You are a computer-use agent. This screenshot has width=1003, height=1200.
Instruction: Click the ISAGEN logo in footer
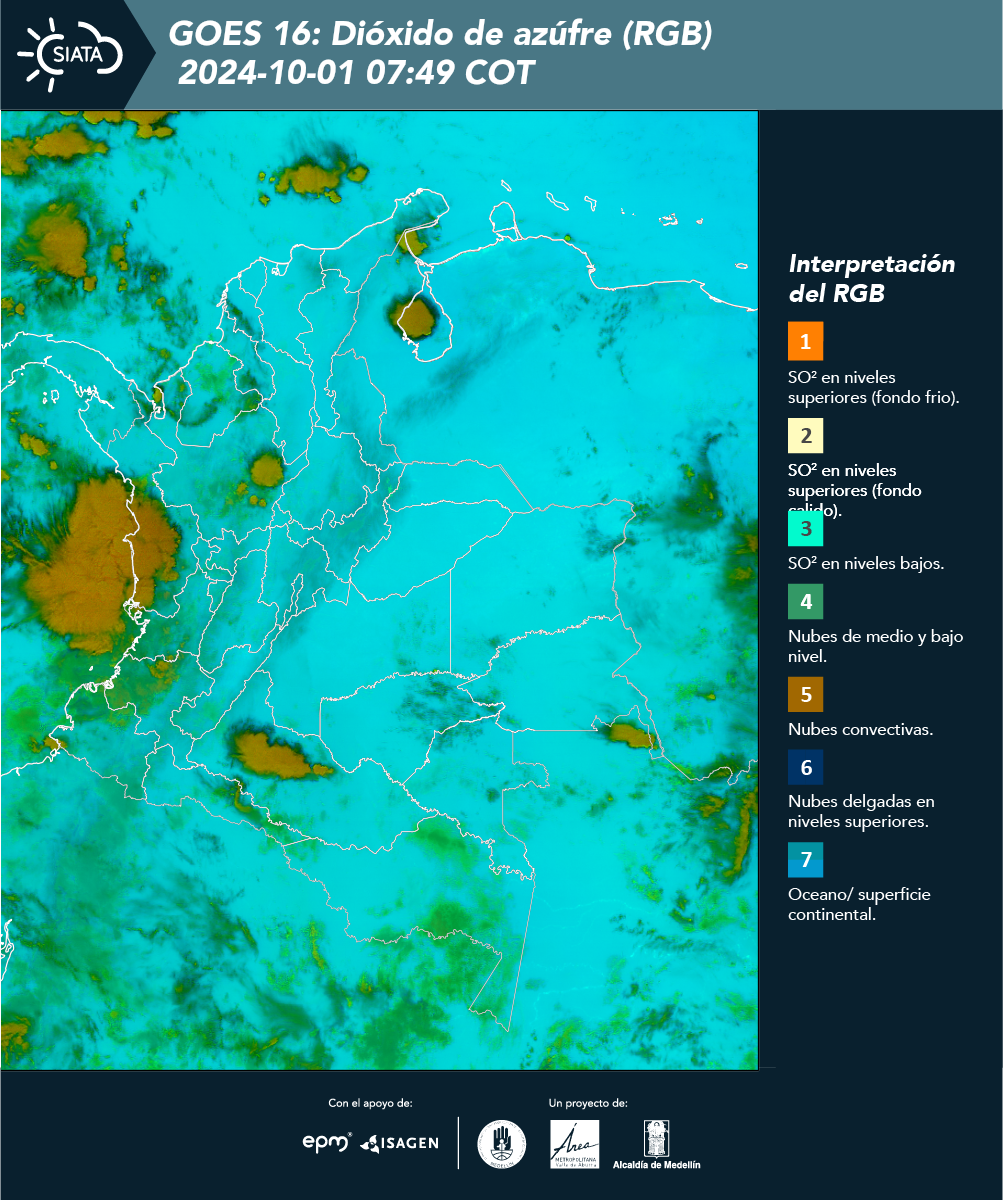(399, 1143)
